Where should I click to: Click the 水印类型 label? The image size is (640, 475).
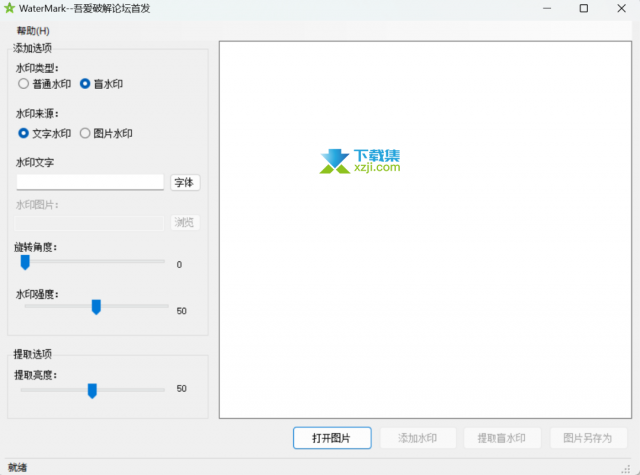[37, 68]
